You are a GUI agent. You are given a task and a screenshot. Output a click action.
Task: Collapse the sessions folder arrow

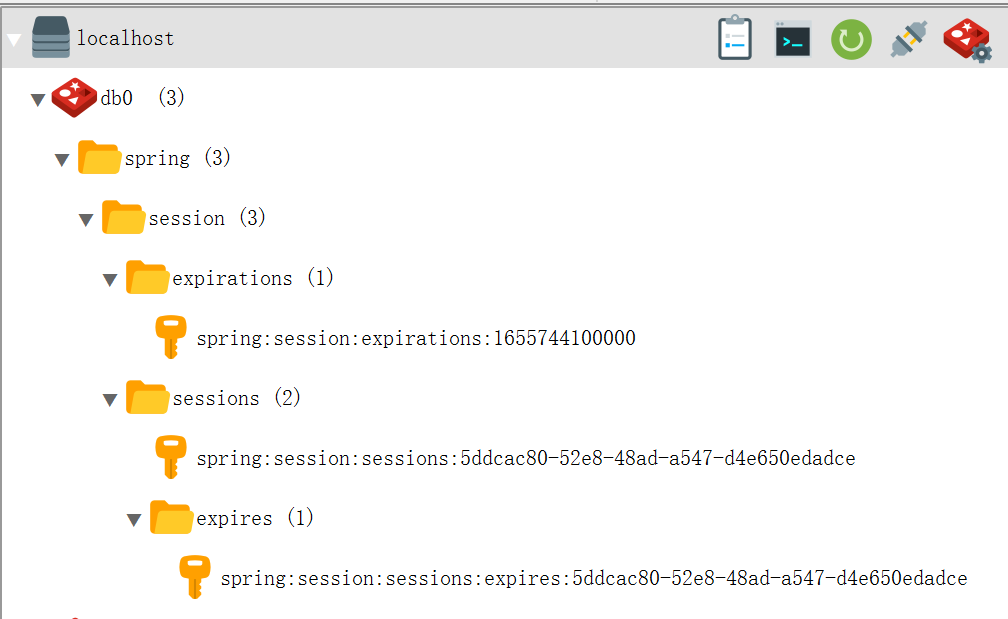coord(110,400)
